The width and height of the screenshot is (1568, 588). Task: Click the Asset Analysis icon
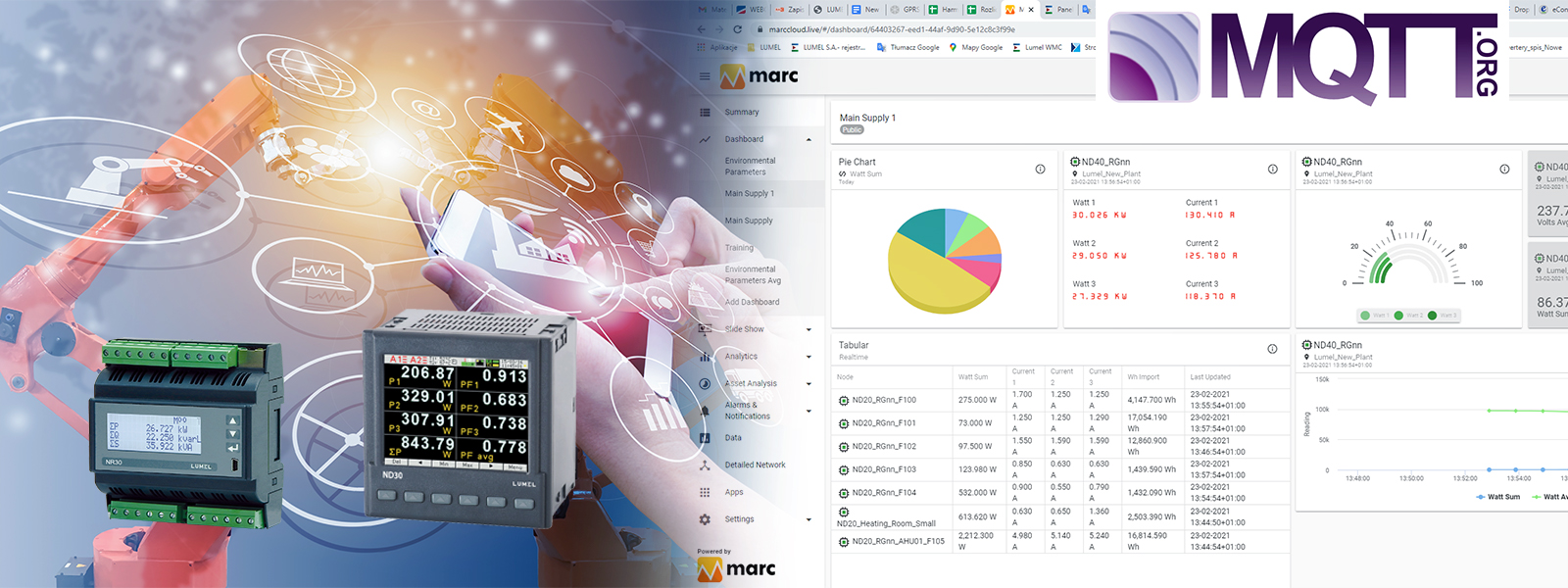tap(705, 383)
